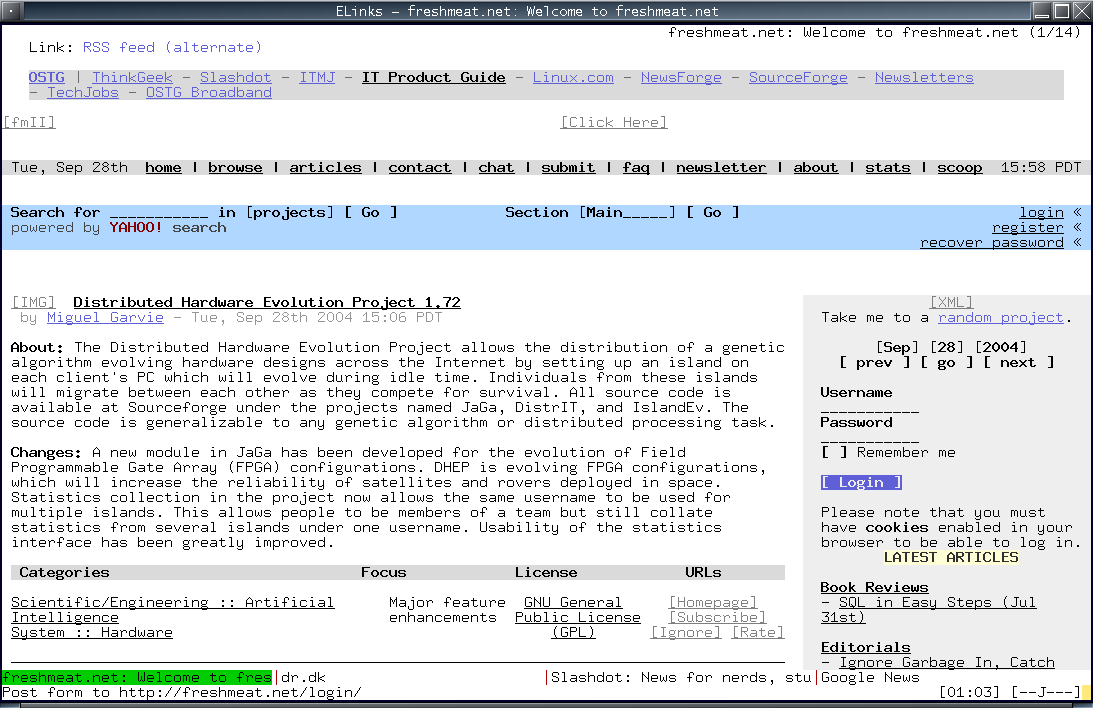Follow the random project link
Image resolution: width=1093 pixels, height=708 pixels.
[1001, 318]
